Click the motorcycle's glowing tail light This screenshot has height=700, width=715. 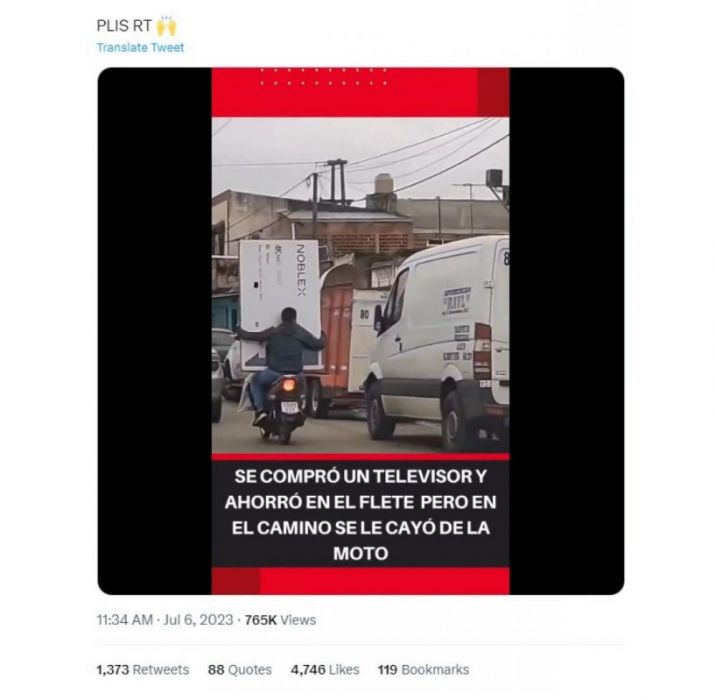pyautogui.click(x=289, y=386)
